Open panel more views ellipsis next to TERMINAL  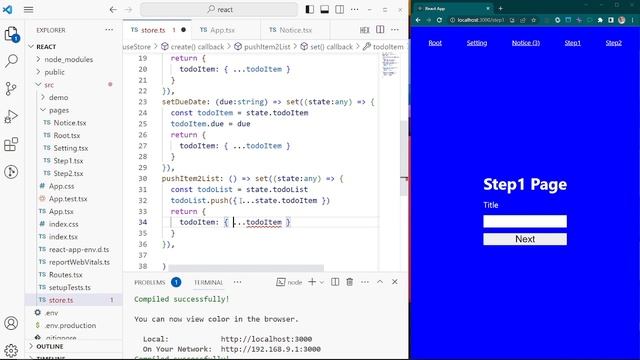(237, 282)
